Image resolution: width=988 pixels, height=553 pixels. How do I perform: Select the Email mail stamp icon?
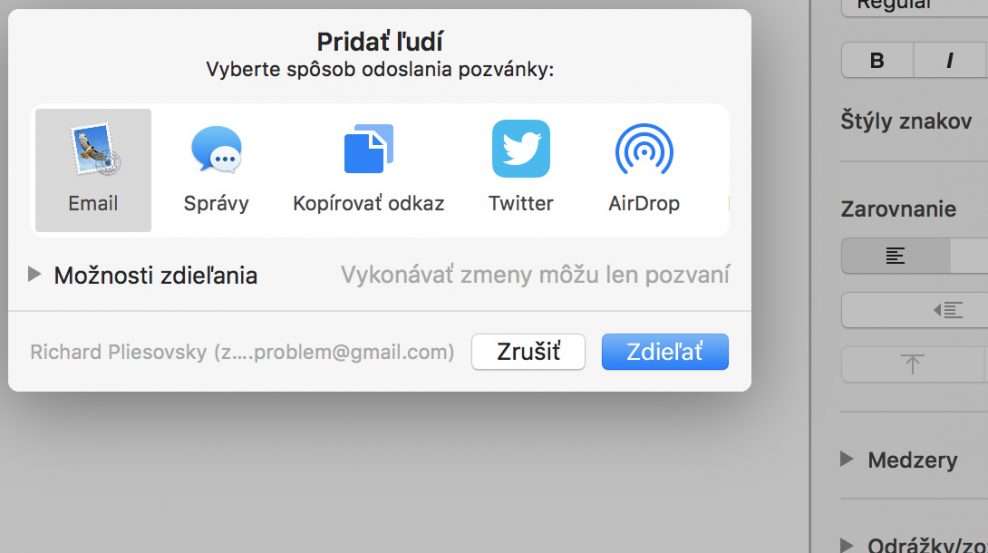pyautogui.click(x=96, y=149)
